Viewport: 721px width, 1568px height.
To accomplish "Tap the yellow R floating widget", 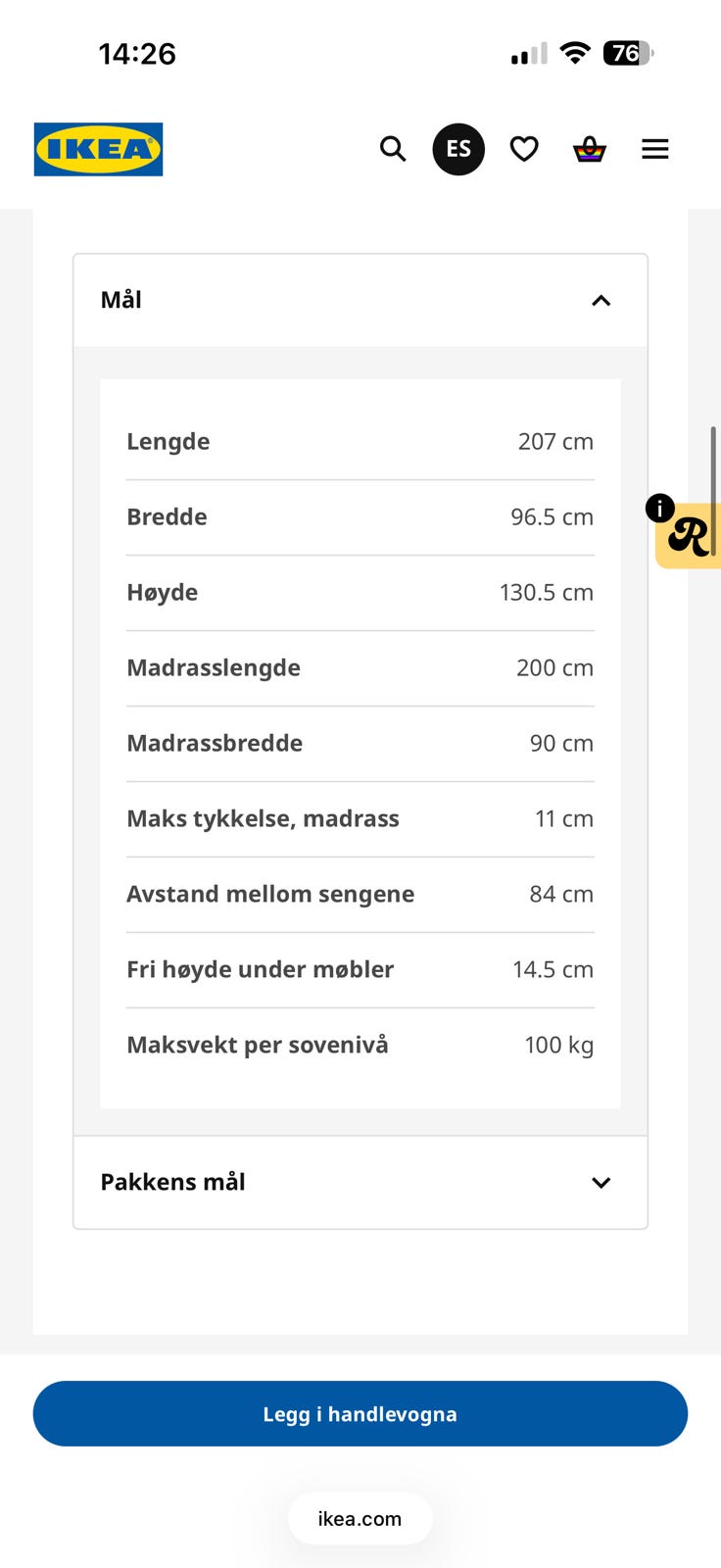I will point(690,536).
